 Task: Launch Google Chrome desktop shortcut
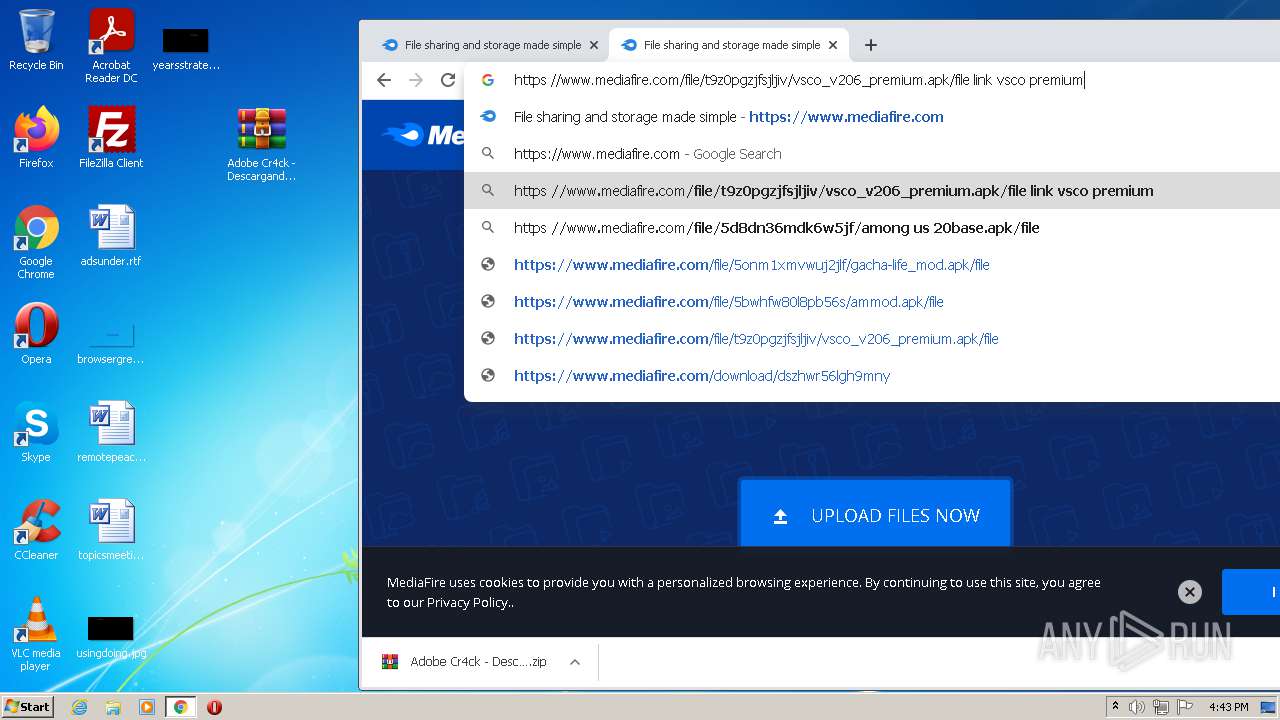tap(36, 241)
